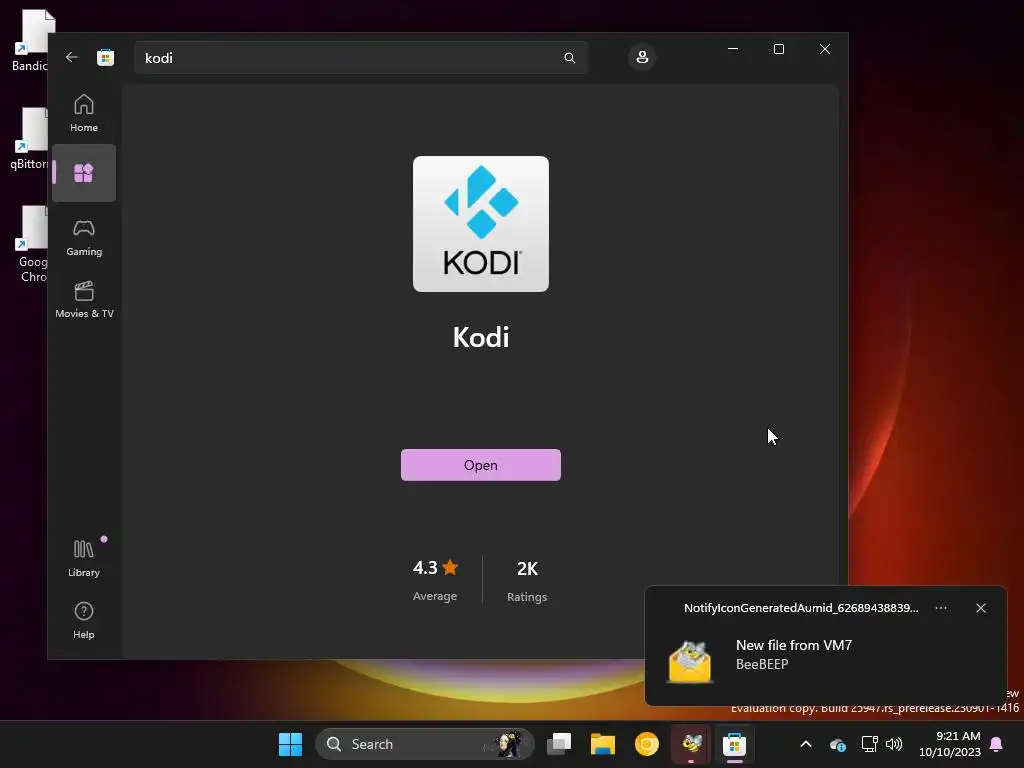Click the Microsoft Store logo icon
Screen dimensions: 1024x768
pyautogui.click(x=105, y=57)
